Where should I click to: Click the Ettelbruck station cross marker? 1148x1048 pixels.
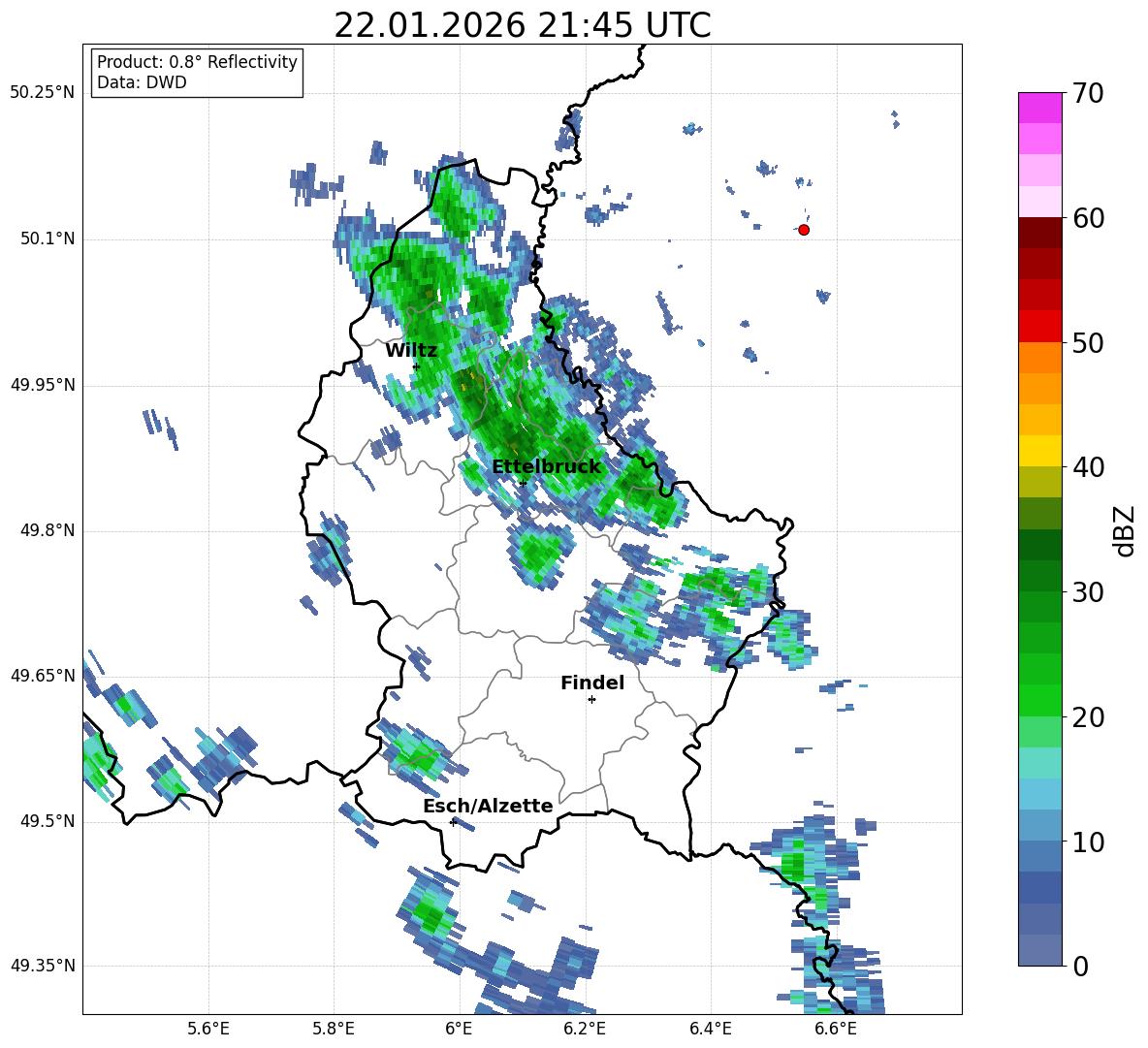[x=523, y=483]
